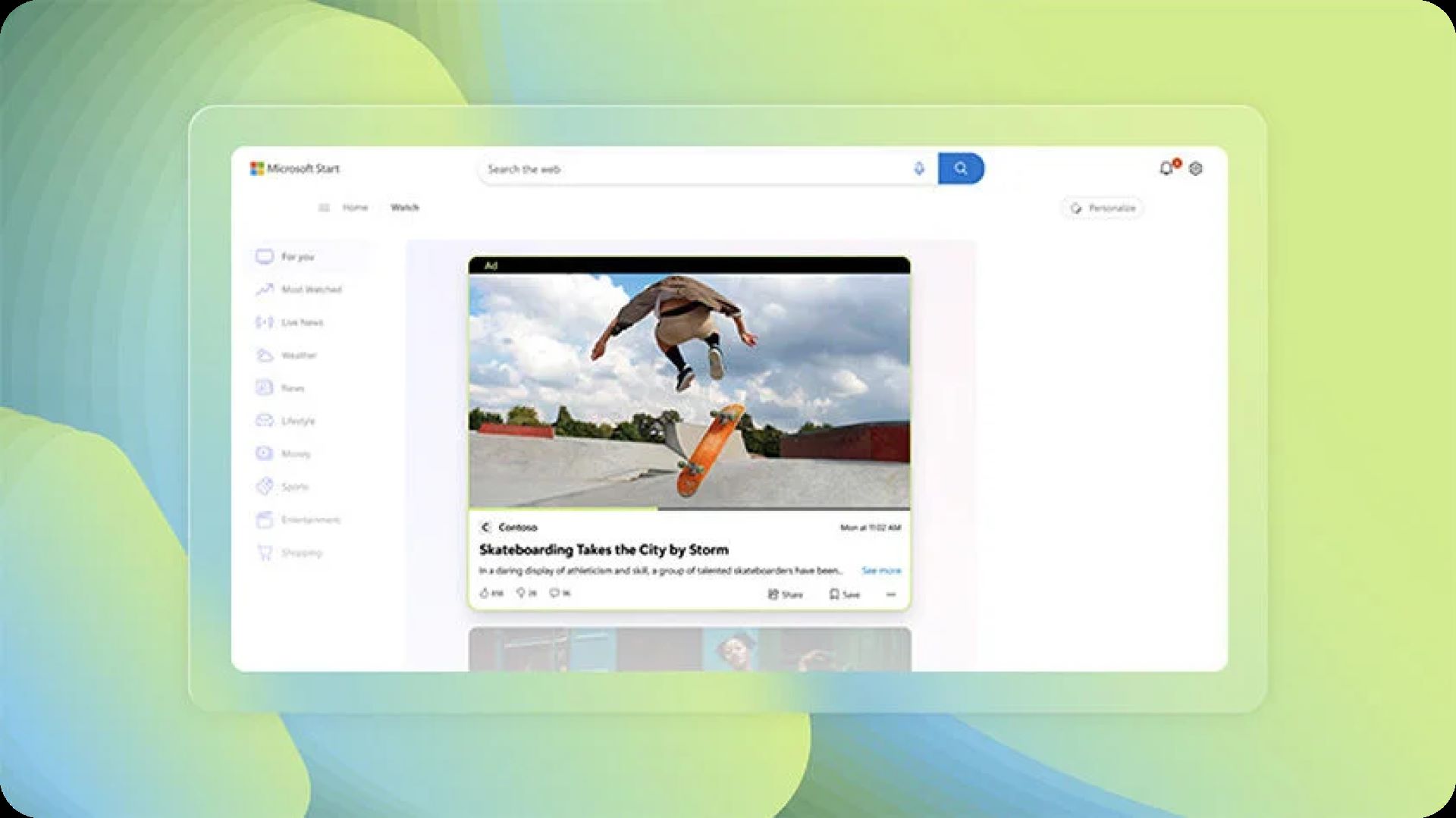The image size is (1456, 818).
Task: Expand article text with See more
Action: [881, 570]
